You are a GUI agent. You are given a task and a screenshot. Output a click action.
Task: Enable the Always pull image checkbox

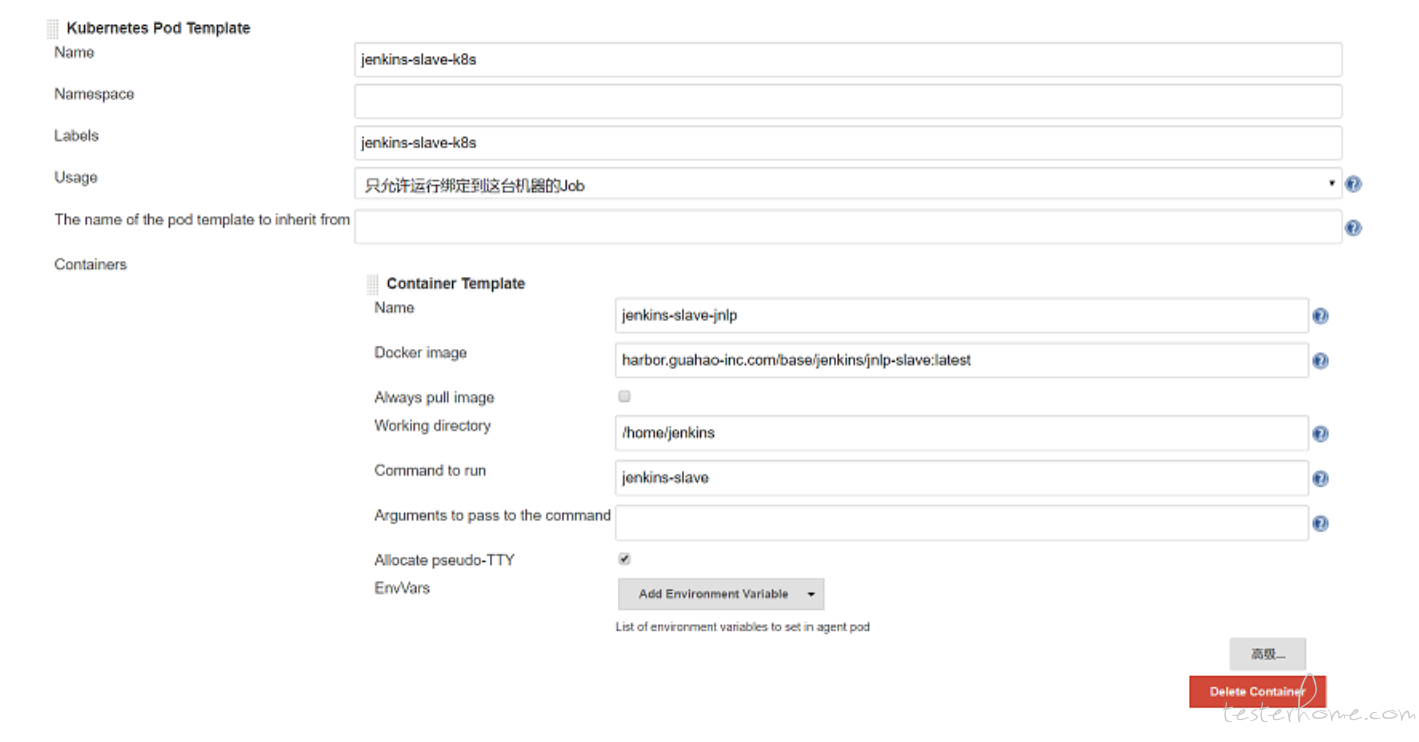[625, 397]
